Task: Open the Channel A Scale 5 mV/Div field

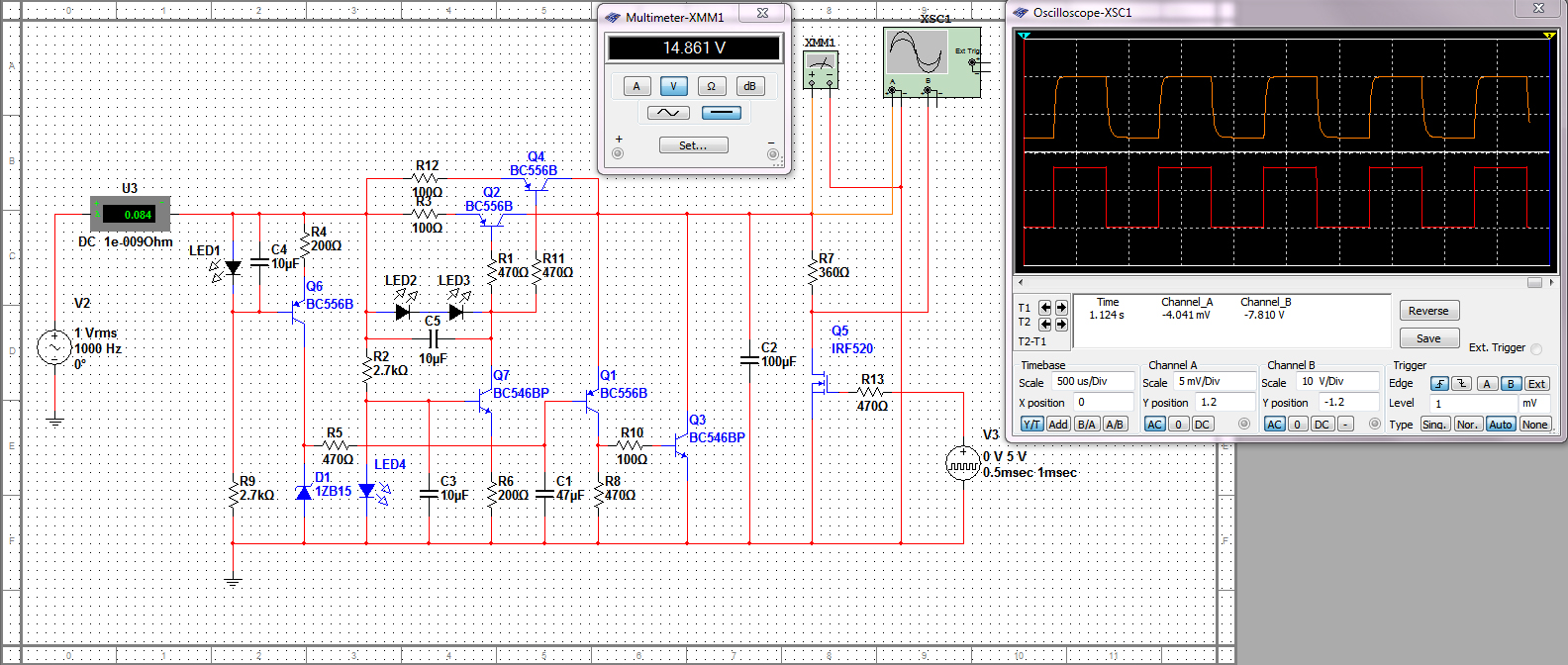Action: pos(1213,382)
